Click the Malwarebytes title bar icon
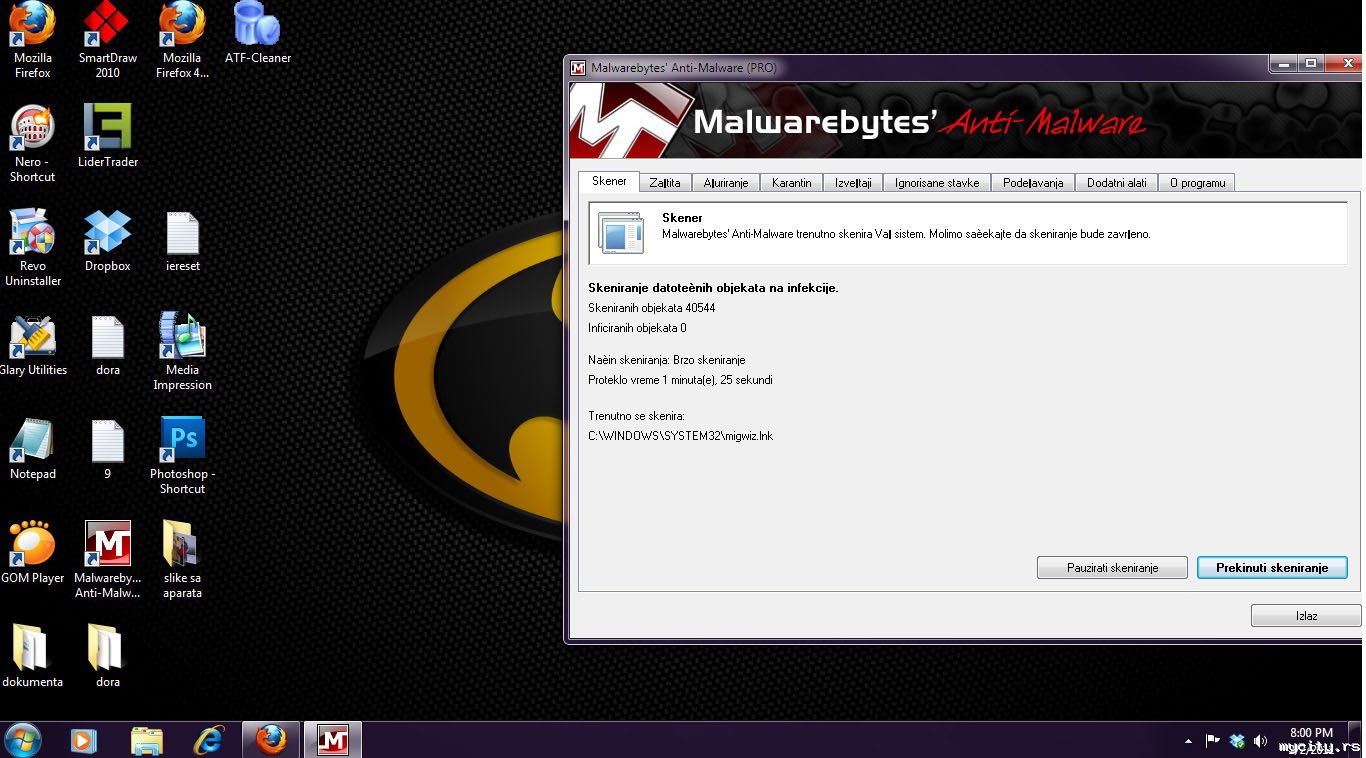 pos(578,68)
